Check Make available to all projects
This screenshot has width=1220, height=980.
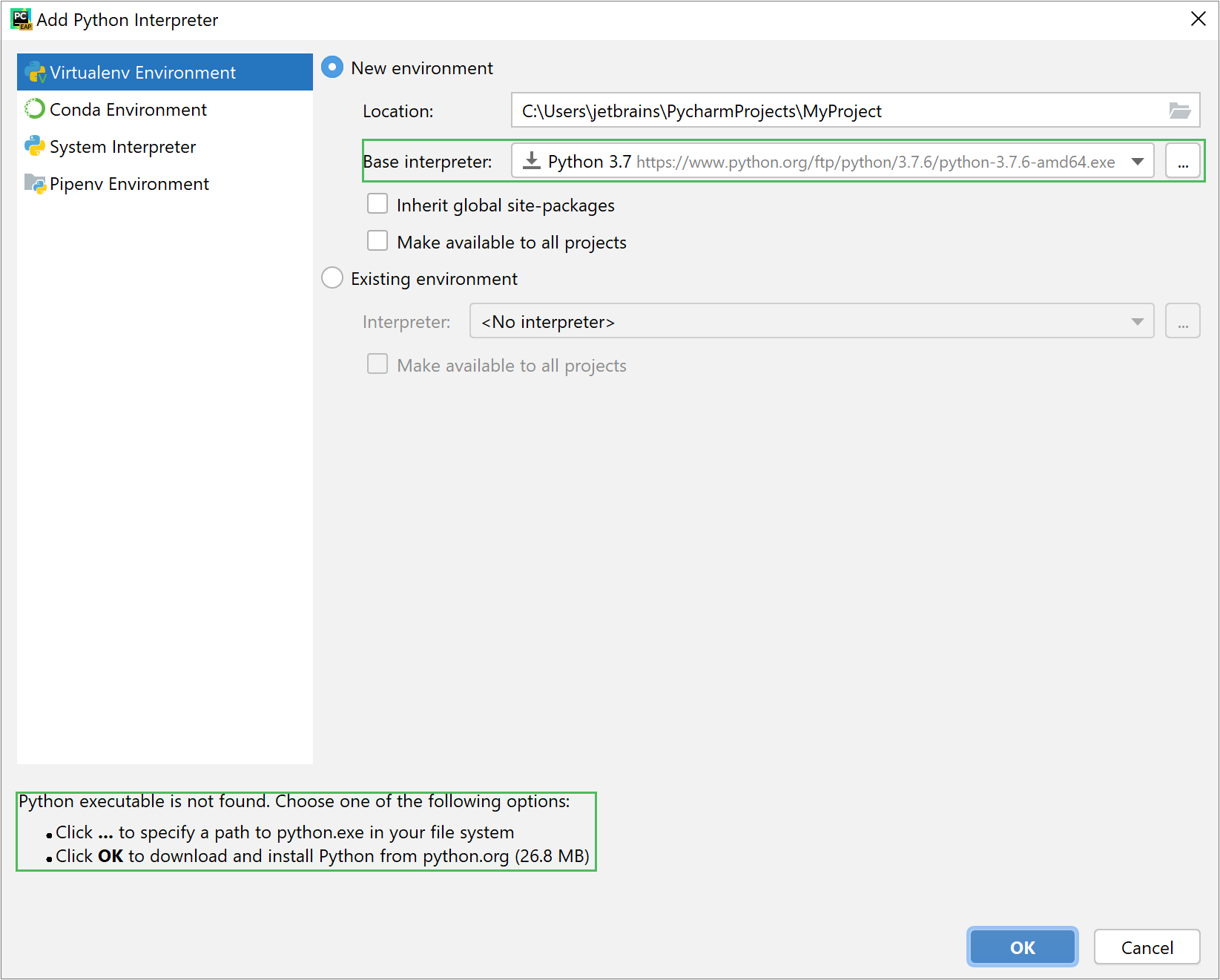(x=377, y=240)
